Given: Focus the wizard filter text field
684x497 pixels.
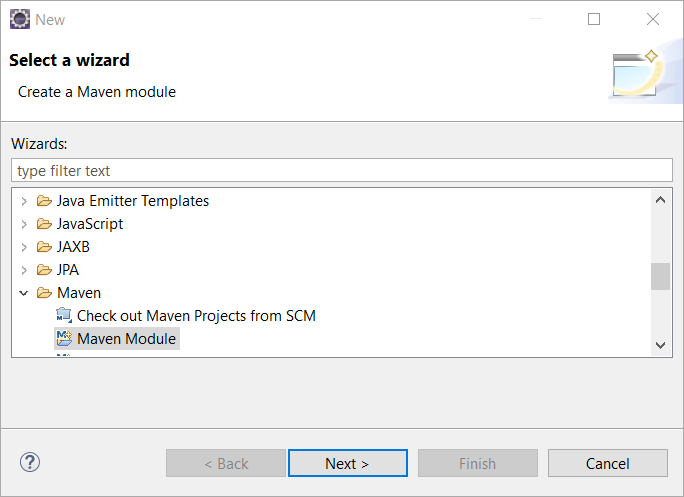Looking at the screenshot, I should (x=342, y=171).
